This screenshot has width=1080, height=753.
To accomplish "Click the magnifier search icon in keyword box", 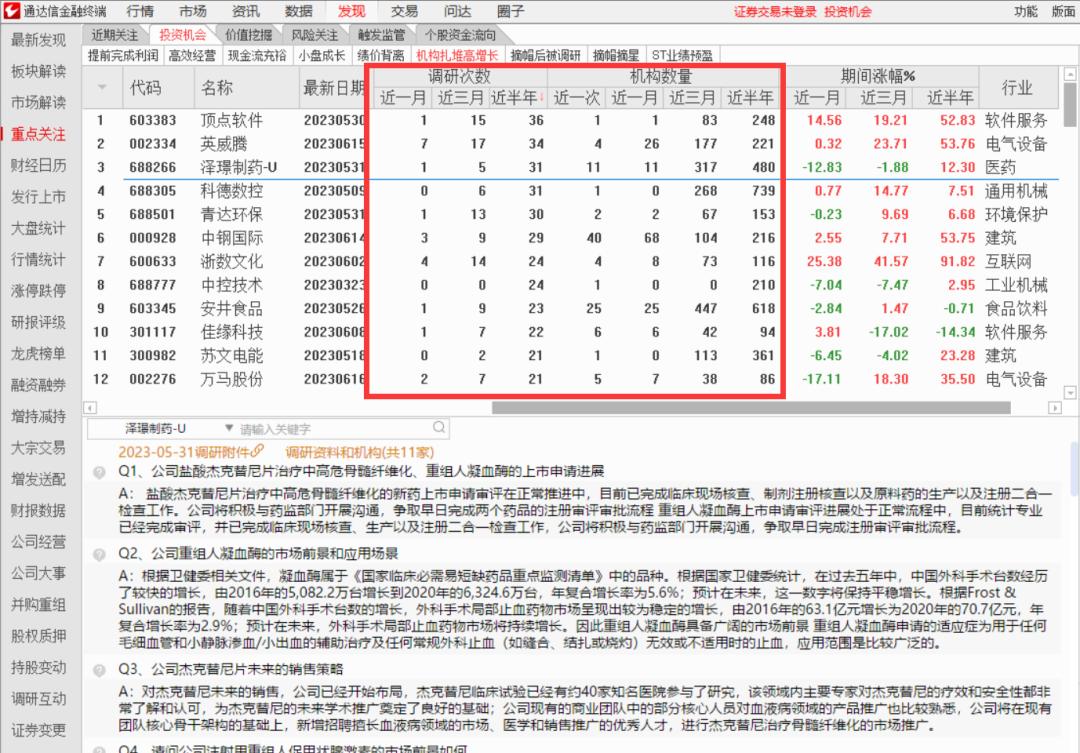I will coord(438,426).
